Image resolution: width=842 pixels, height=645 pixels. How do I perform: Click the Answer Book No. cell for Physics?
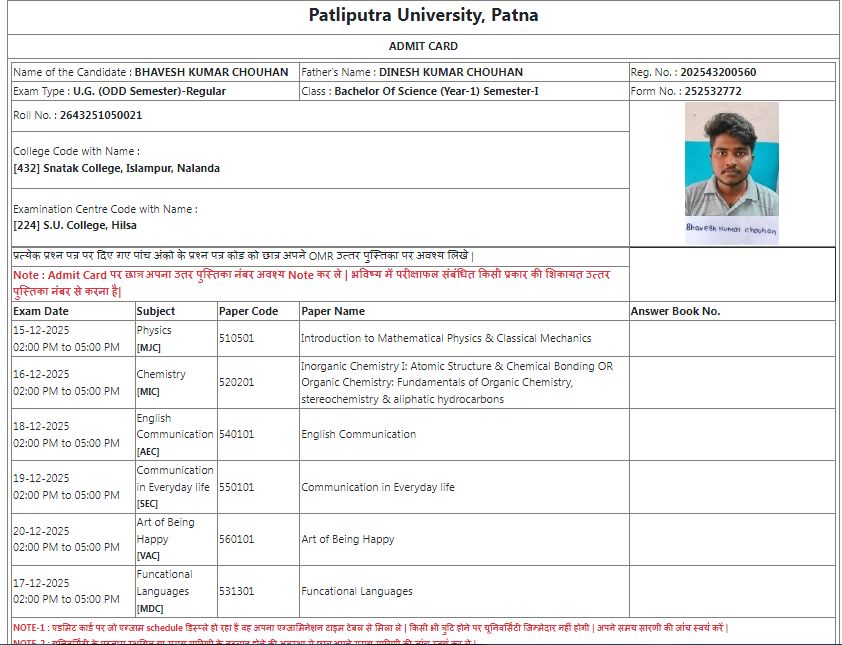click(x=731, y=338)
